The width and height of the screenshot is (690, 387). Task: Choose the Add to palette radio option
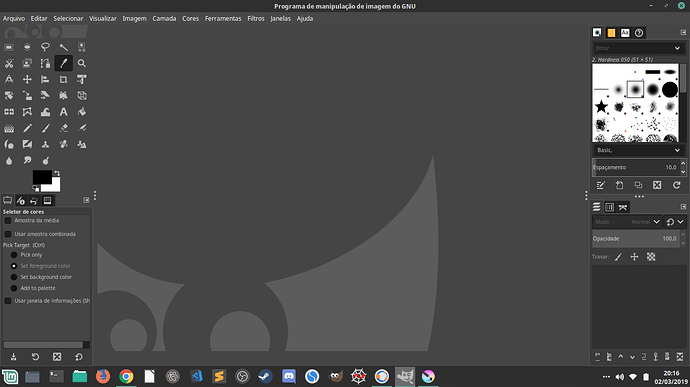(x=14, y=288)
